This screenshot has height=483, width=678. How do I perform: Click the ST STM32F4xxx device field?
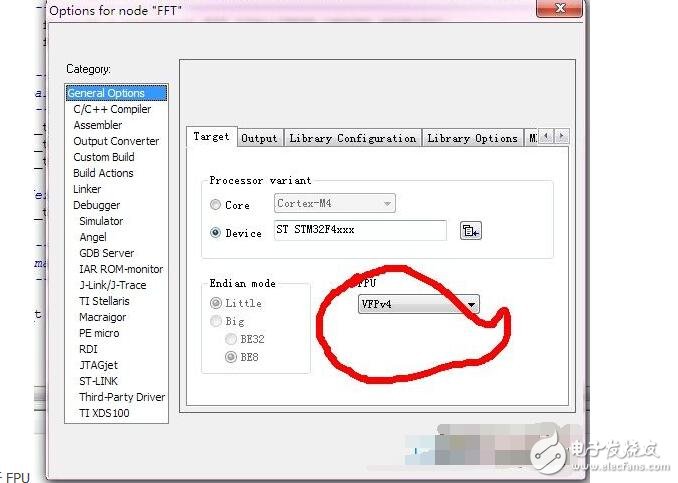pos(360,231)
